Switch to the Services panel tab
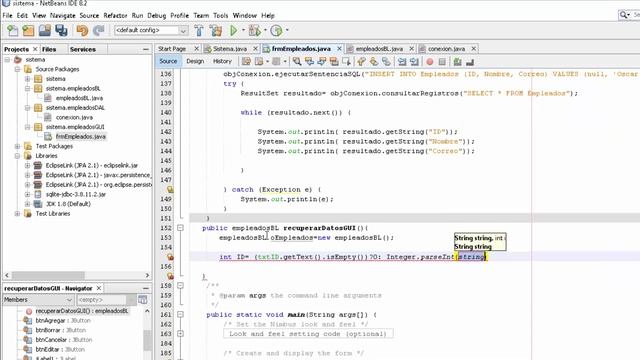 (x=83, y=49)
